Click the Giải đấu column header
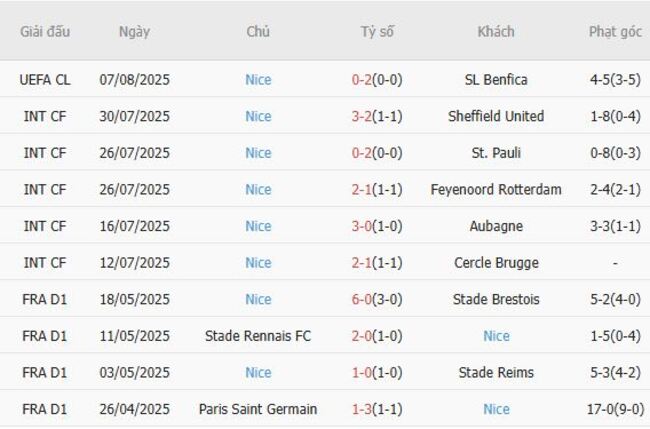Viewport: 650px width, 429px height. click(x=45, y=32)
